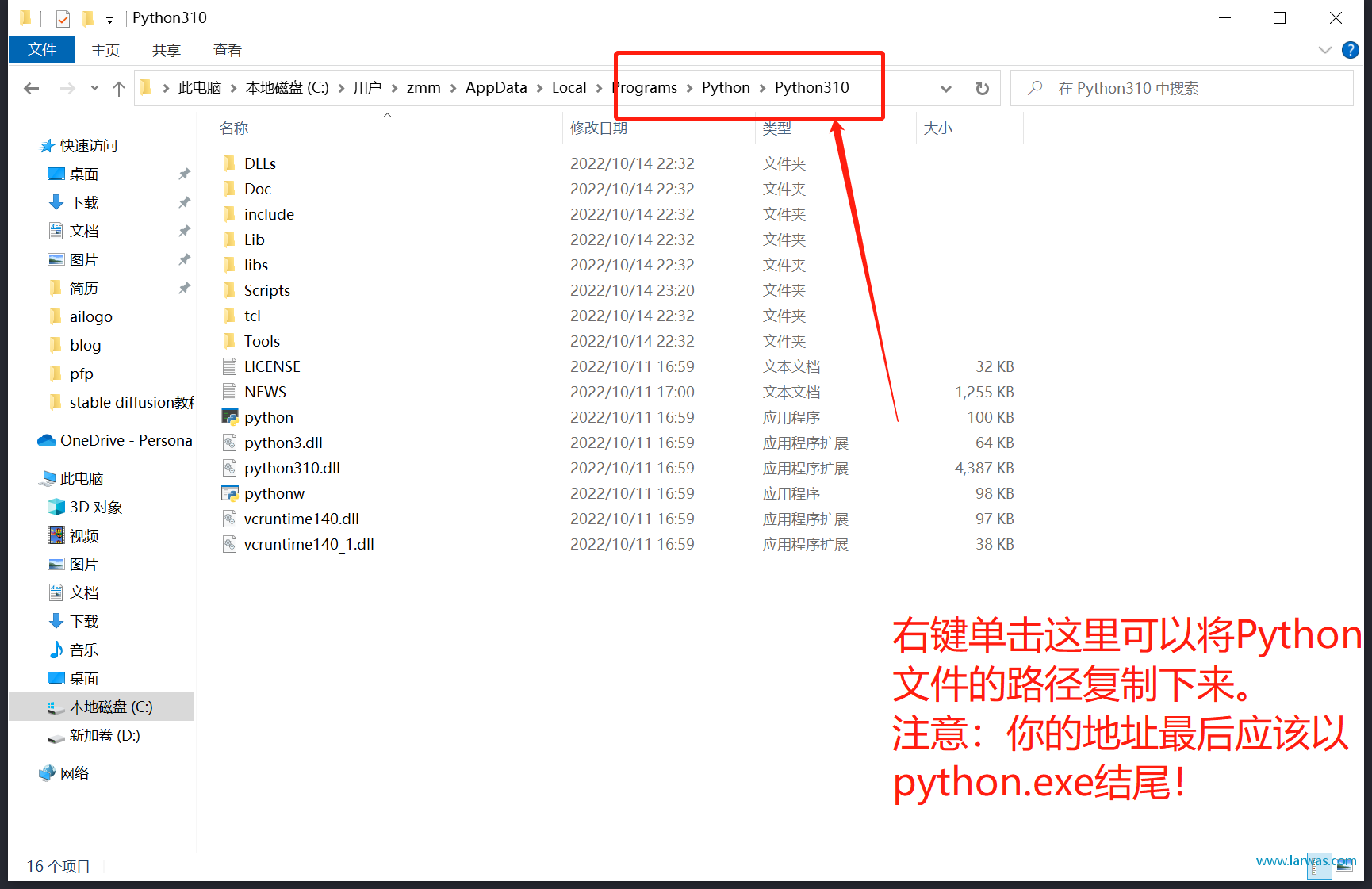Select the Tools folder
Image resolution: width=1372 pixels, height=889 pixels.
tap(262, 341)
